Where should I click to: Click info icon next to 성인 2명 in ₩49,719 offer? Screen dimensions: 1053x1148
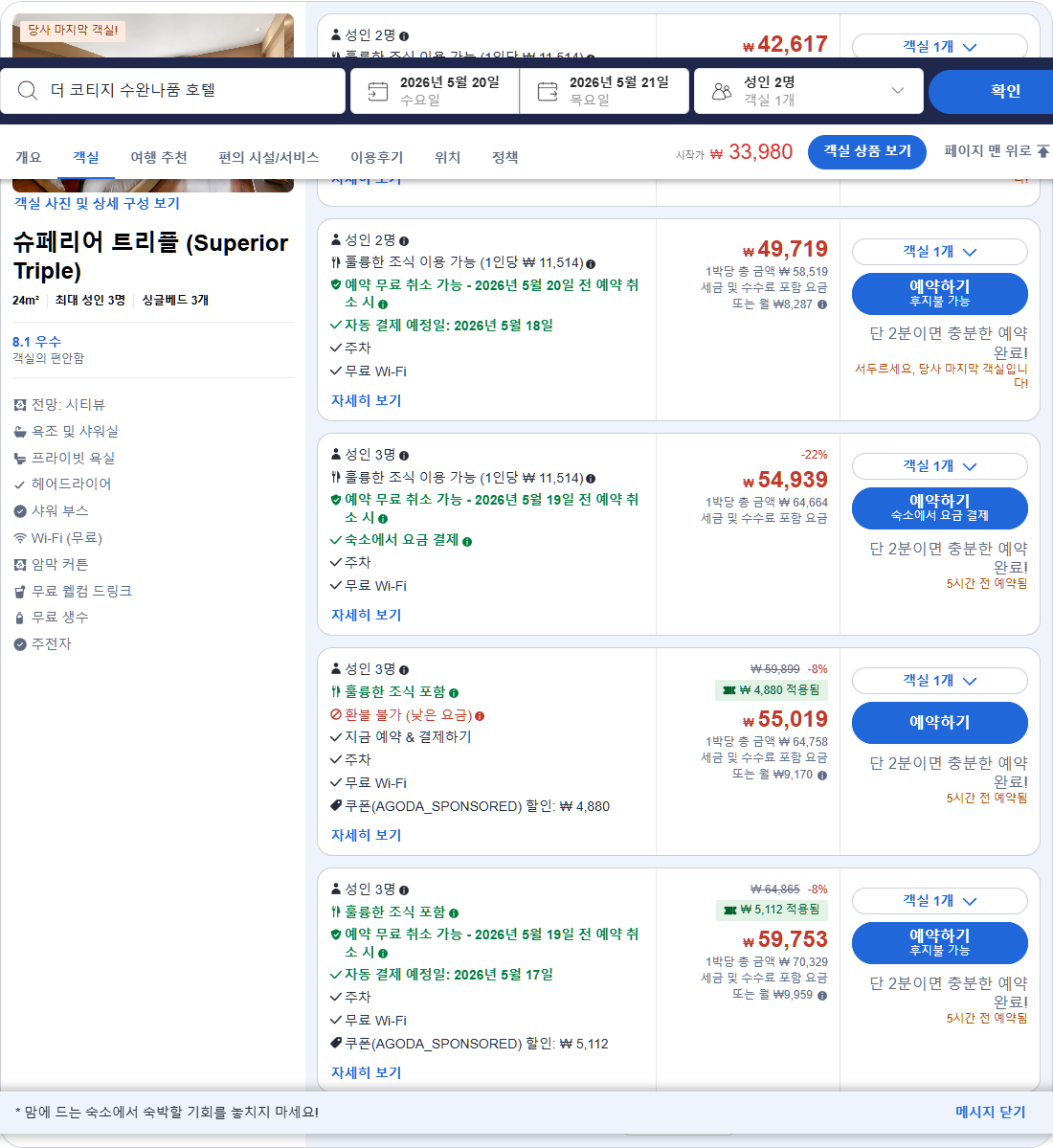404,241
